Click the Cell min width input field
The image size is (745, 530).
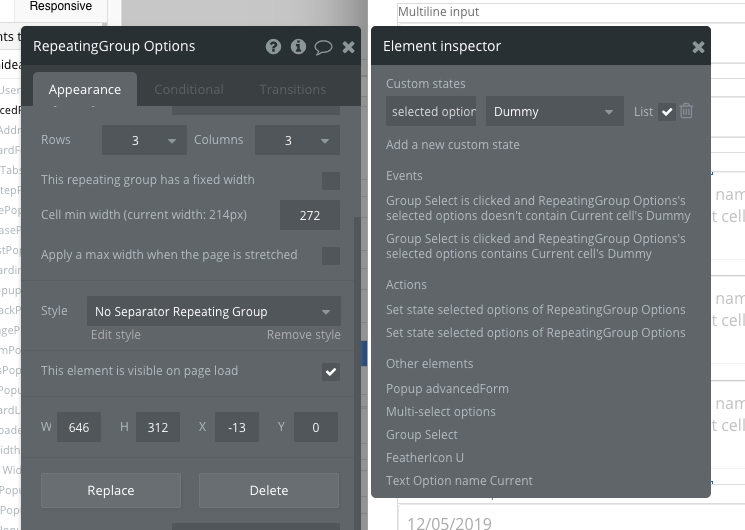click(x=310, y=215)
